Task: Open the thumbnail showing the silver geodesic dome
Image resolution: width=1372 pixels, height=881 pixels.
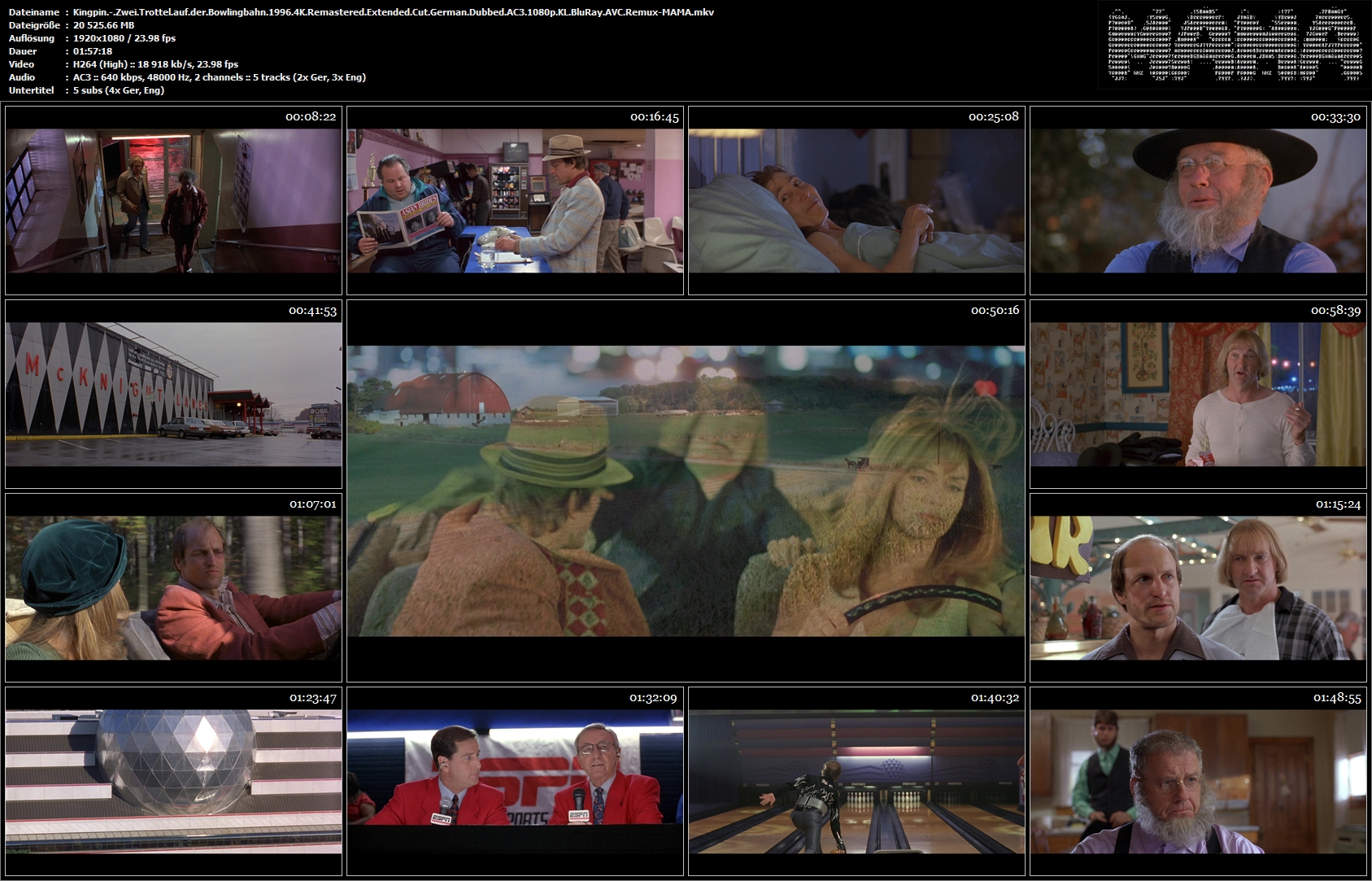Action: [x=173, y=781]
